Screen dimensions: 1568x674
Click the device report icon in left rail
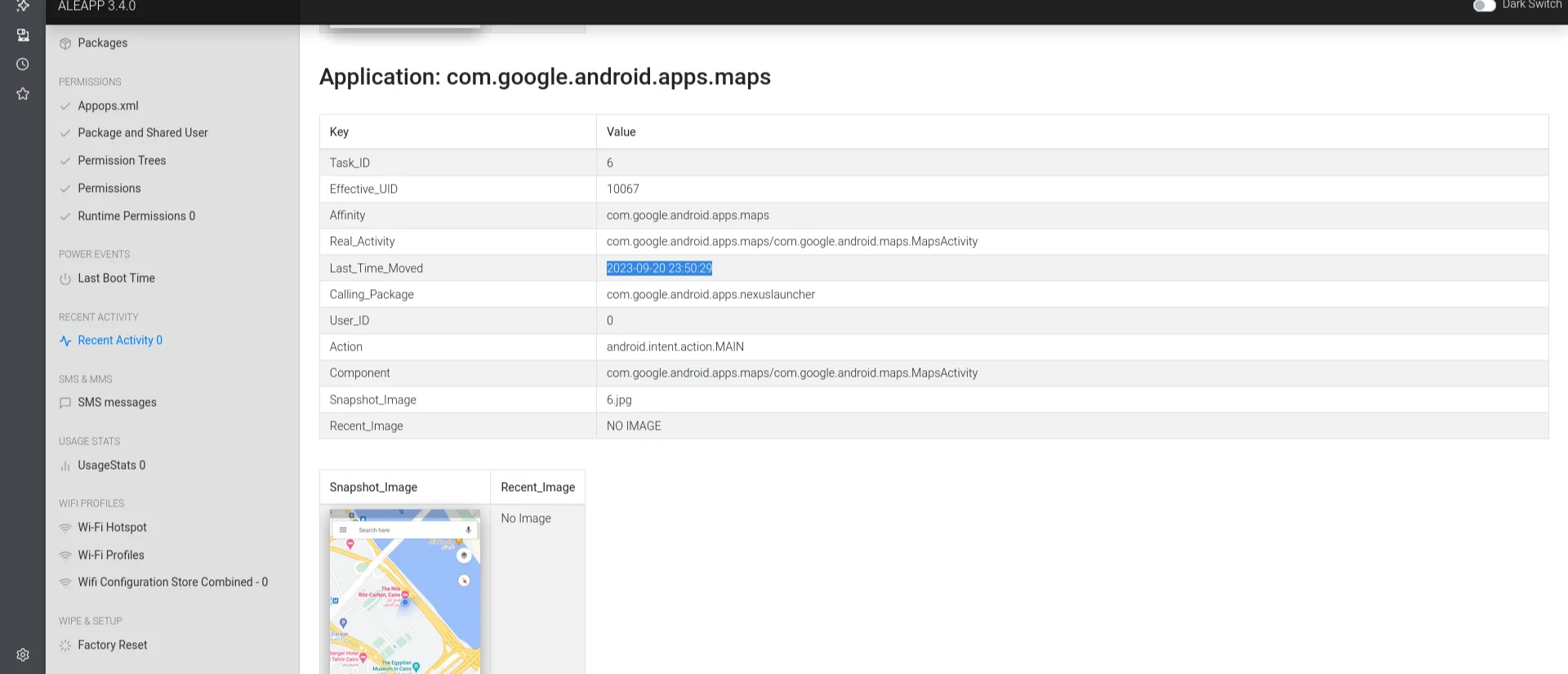pos(23,34)
